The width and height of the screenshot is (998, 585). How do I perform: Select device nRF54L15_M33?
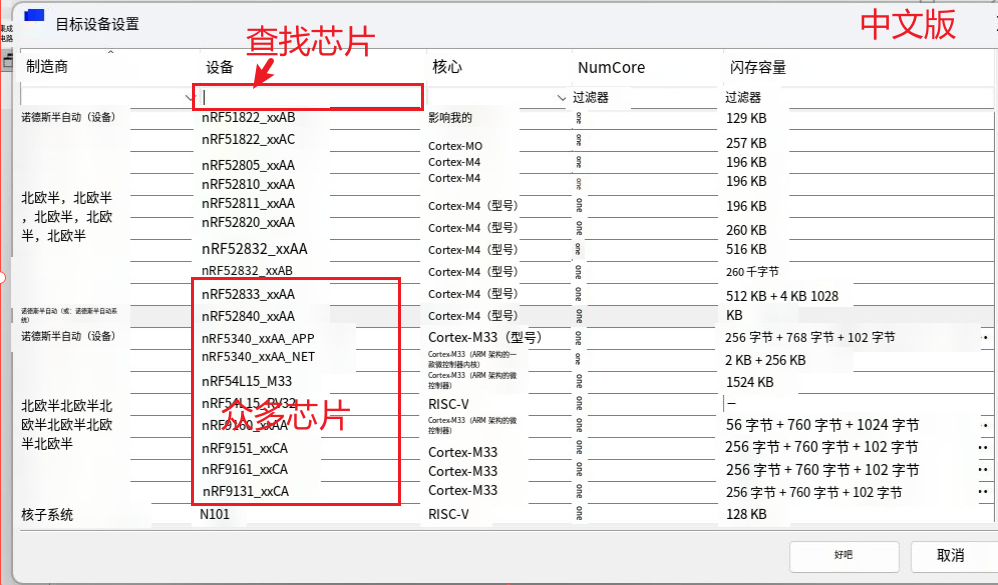point(246,381)
